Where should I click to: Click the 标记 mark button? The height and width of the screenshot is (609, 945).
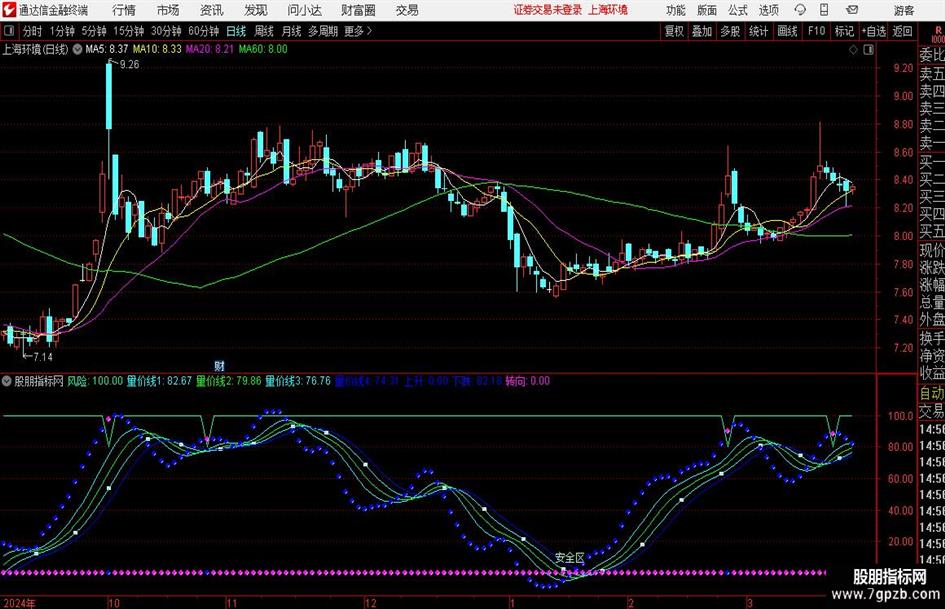click(844, 31)
